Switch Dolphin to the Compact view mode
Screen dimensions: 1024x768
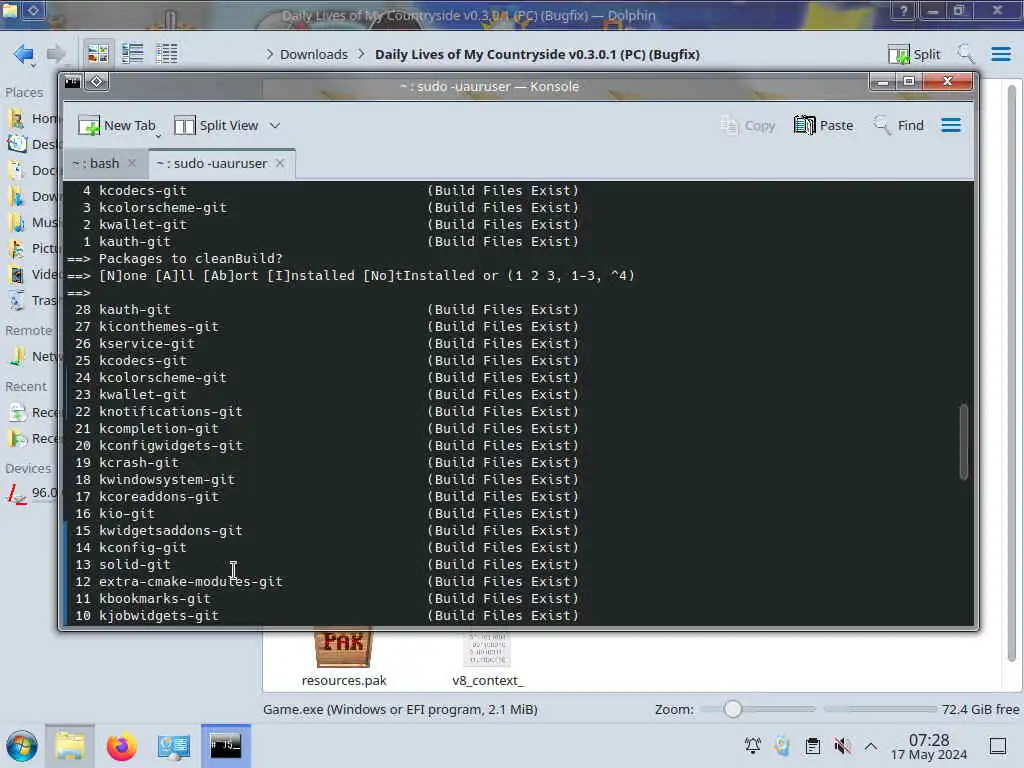pyautogui.click(x=133, y=54)
